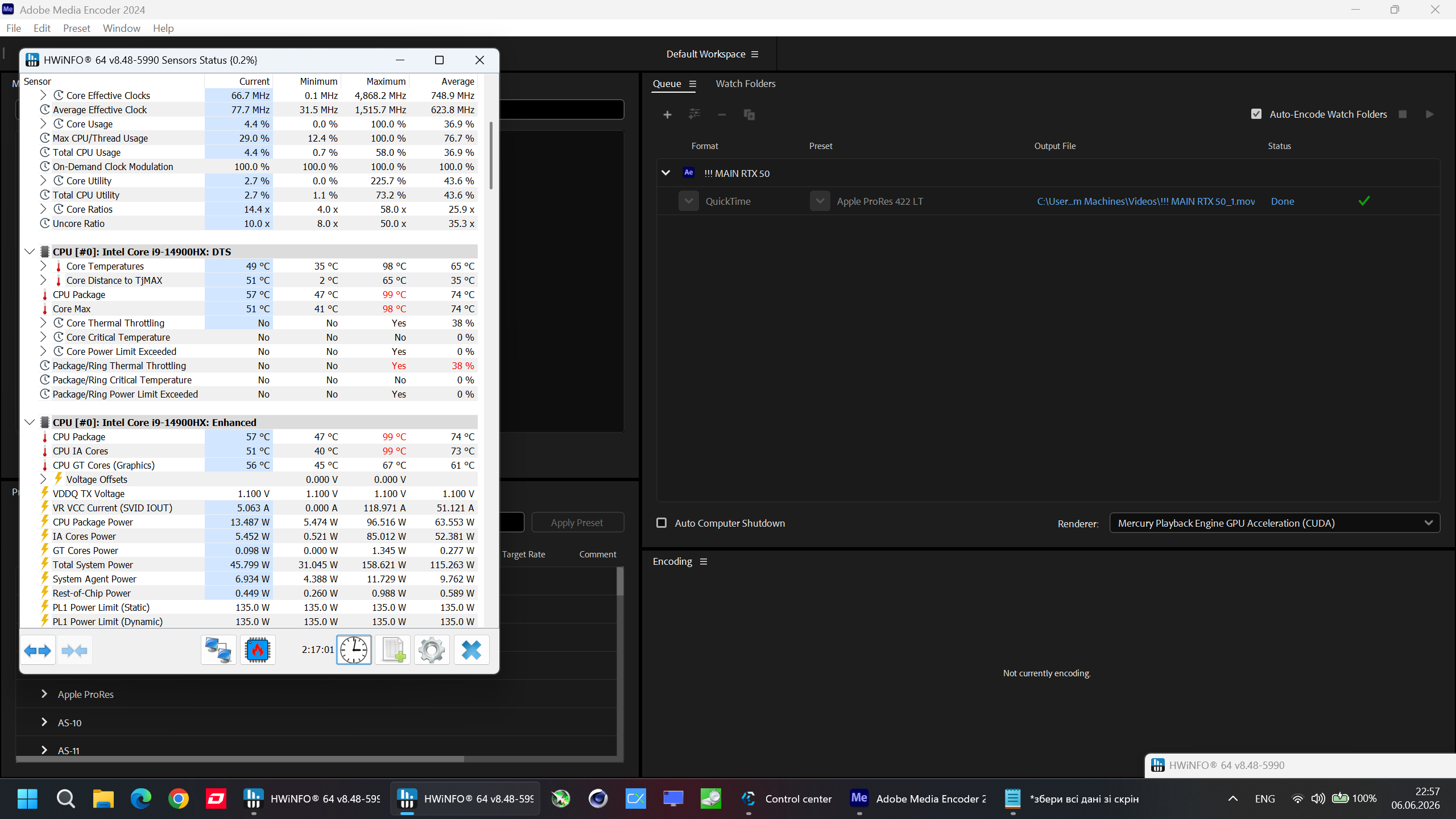The image size is (1456, 819).
Task: Collapse the CPU [#0] i9-14900HX: DTS section
Action: tap(30, 252)
